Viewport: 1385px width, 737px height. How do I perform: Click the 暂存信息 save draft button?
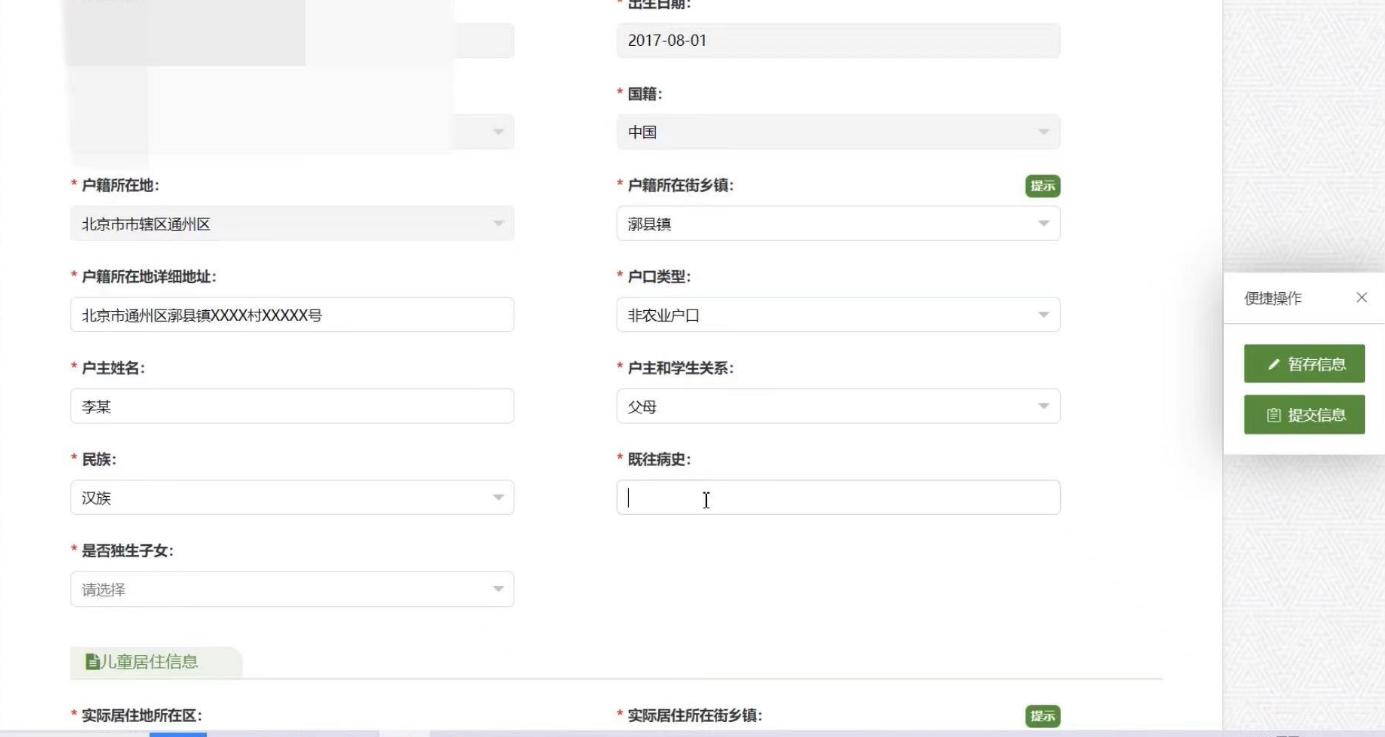coord(1304,364)
